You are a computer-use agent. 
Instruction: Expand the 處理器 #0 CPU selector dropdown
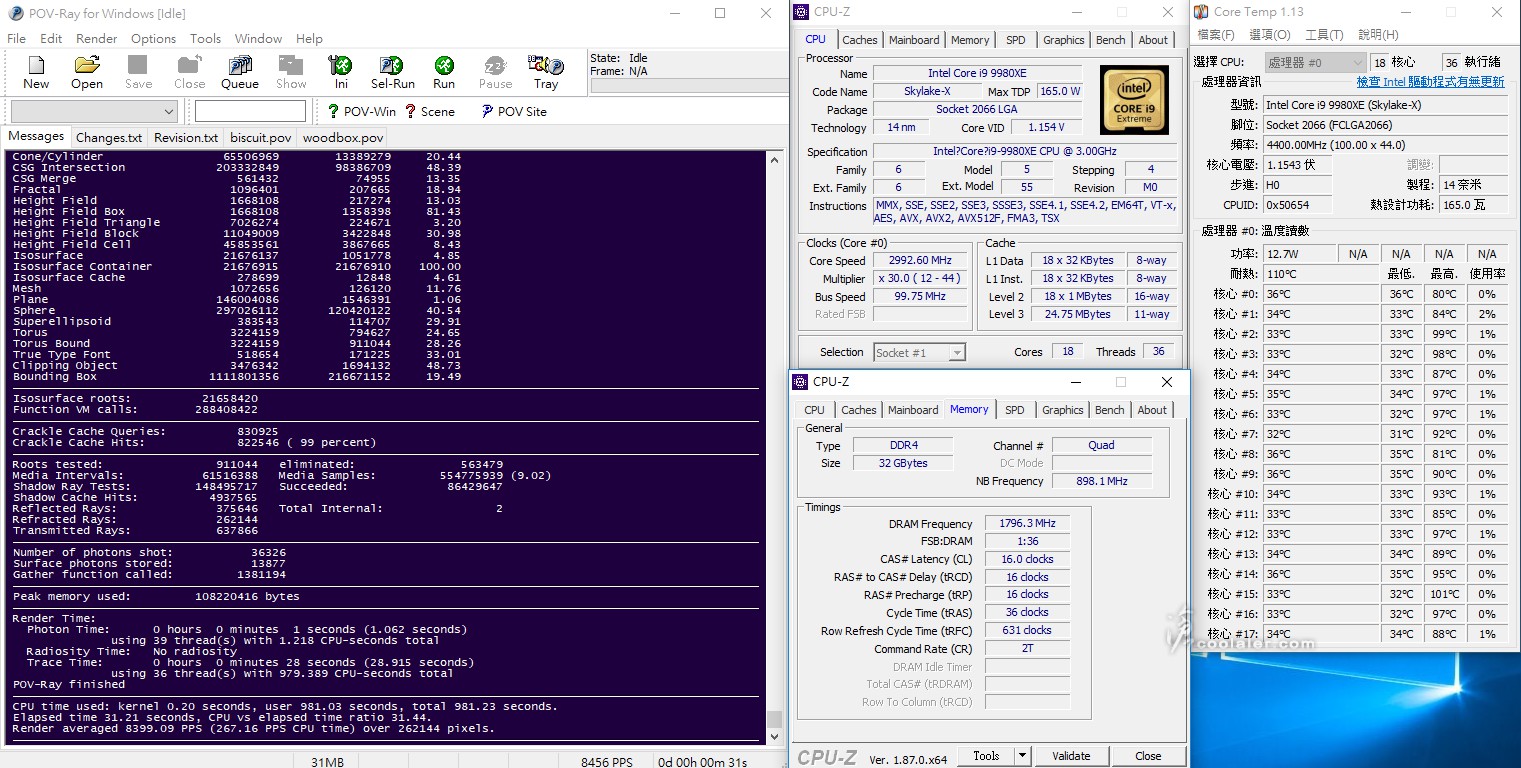1314,62
